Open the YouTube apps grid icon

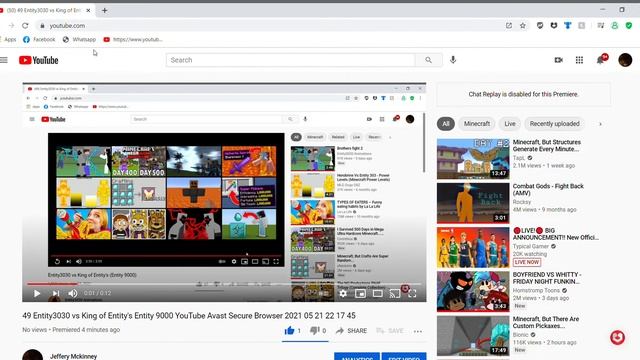[x=579, y=60]
